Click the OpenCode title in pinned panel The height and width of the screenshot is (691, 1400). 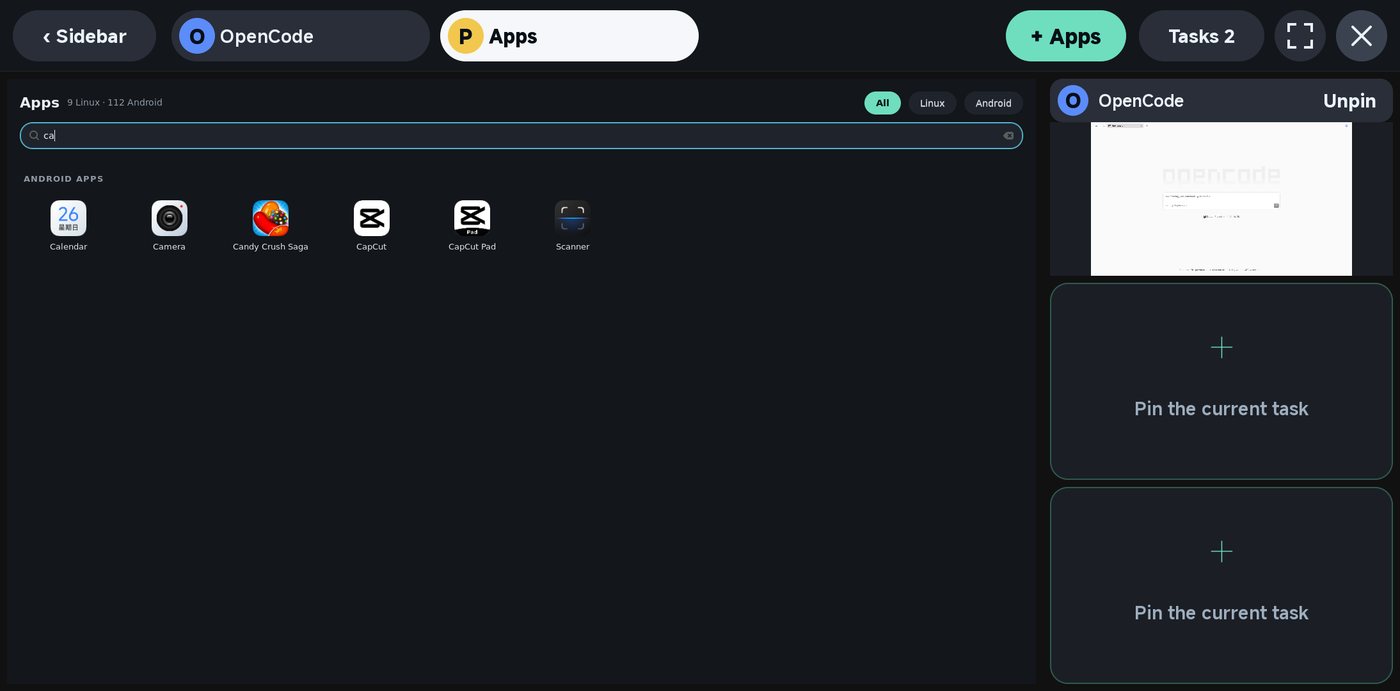coord(1141,101)
